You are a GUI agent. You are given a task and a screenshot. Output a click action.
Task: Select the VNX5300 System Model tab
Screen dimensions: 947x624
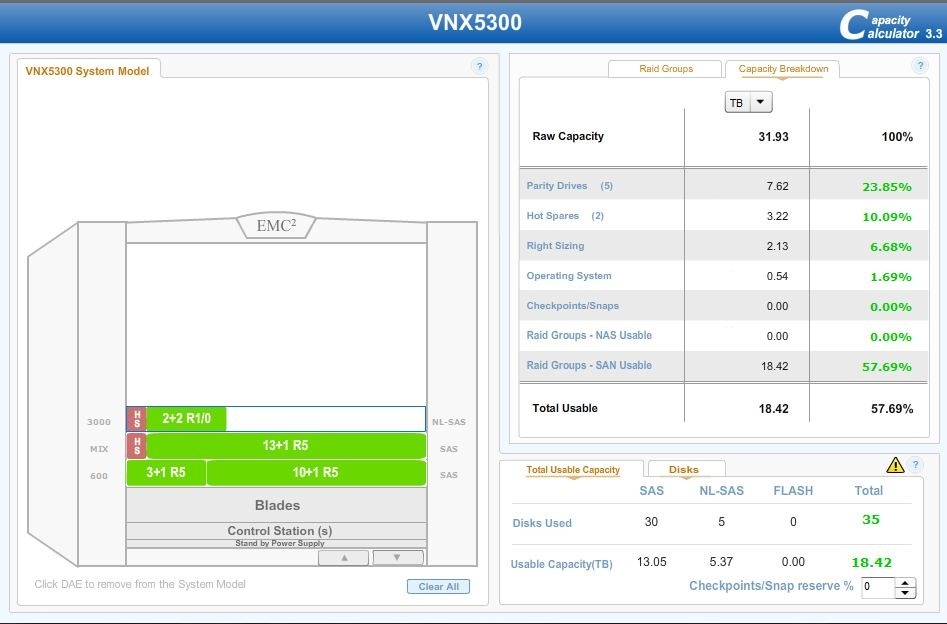88,71
